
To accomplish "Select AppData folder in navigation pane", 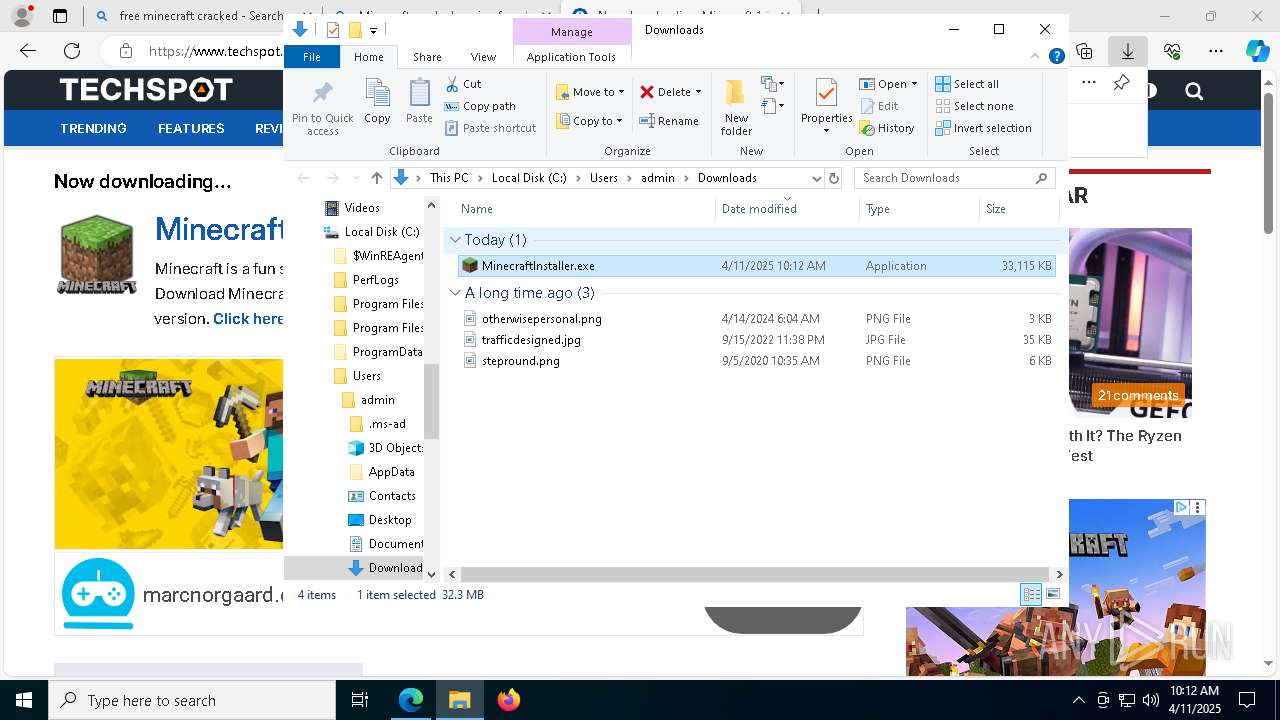I will [391, 472].
